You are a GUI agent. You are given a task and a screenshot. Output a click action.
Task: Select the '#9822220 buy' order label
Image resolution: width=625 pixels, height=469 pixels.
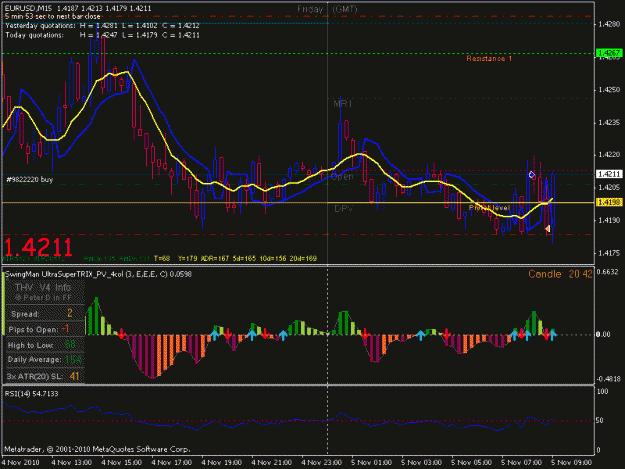29,180
